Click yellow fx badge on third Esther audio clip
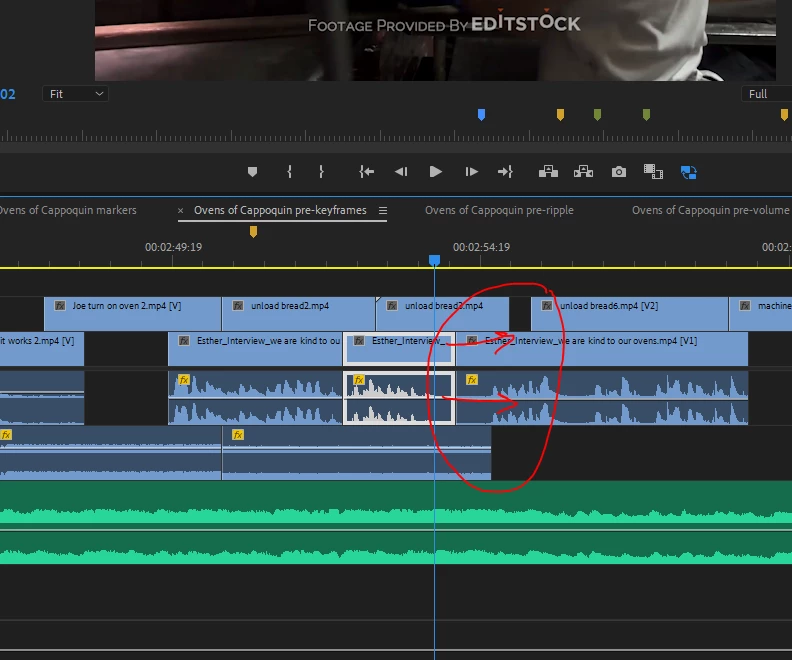Image resolution: width=792 pixels, height=660 pixels. click(x=472, y=379)
